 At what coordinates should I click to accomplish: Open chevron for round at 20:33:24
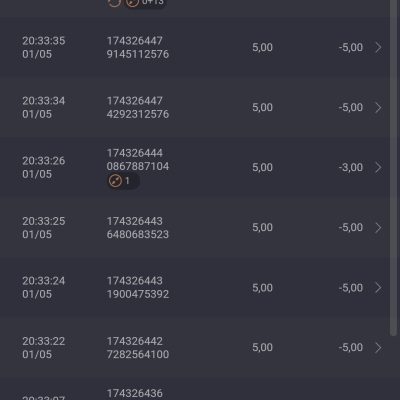378,287
